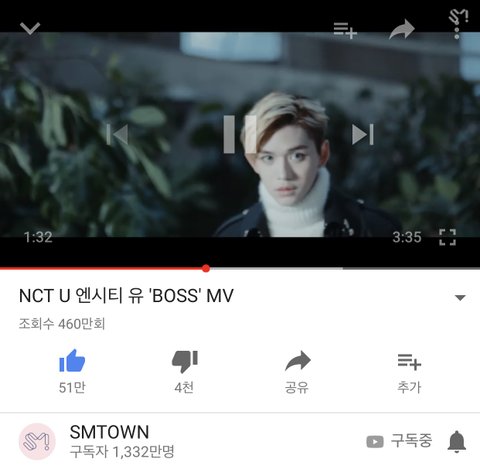Open the SMTOWN channel name link
The width and height of the screenshot is (480, 469).
pyautogui.click(x=109, y=432)
